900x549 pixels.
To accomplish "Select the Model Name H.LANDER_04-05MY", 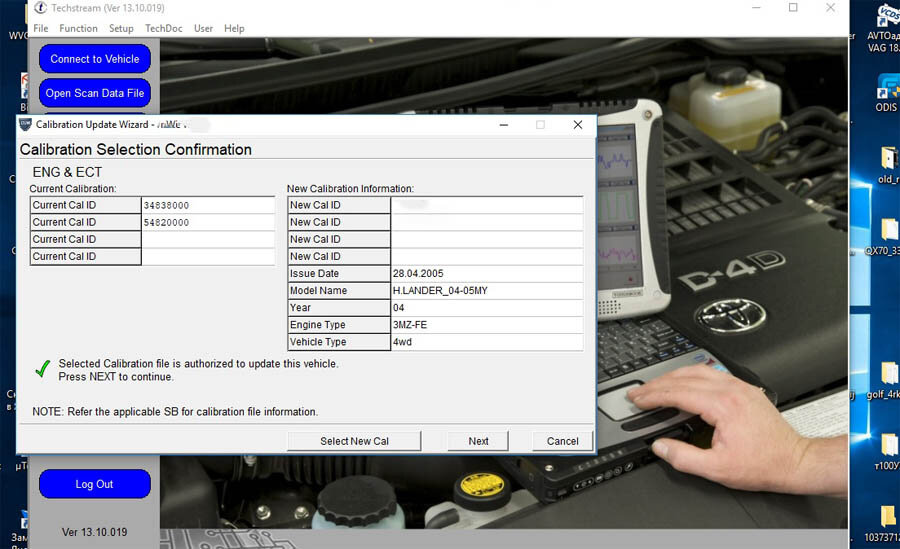I will click(440, 291).
